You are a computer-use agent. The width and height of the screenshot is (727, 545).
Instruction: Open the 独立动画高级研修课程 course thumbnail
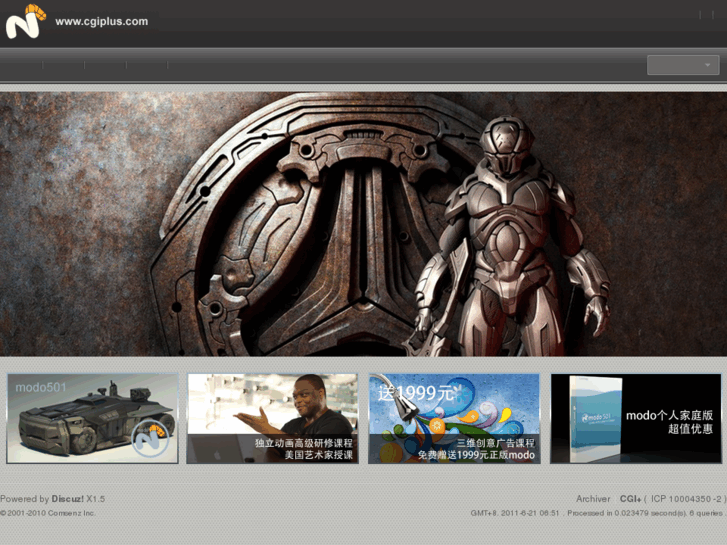tap(273, 418)
